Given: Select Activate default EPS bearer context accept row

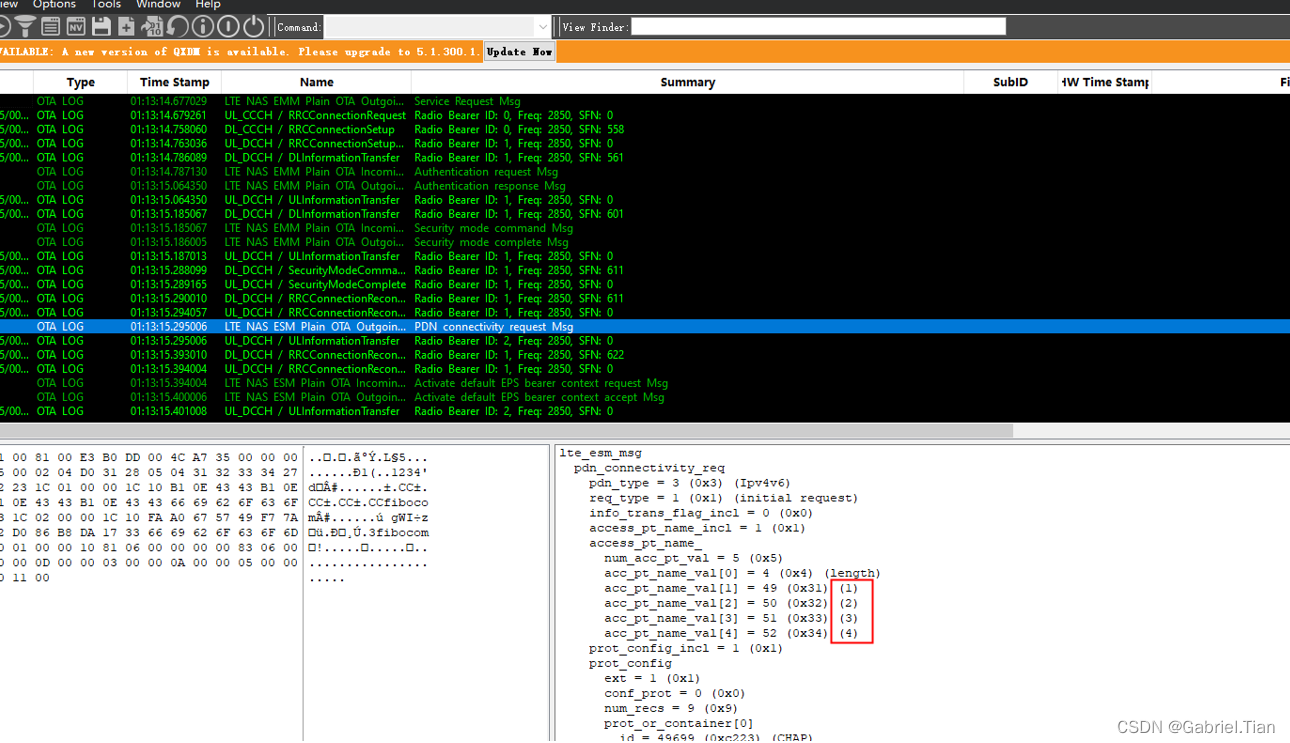Looking at the screenshot, I should point(645,397).
